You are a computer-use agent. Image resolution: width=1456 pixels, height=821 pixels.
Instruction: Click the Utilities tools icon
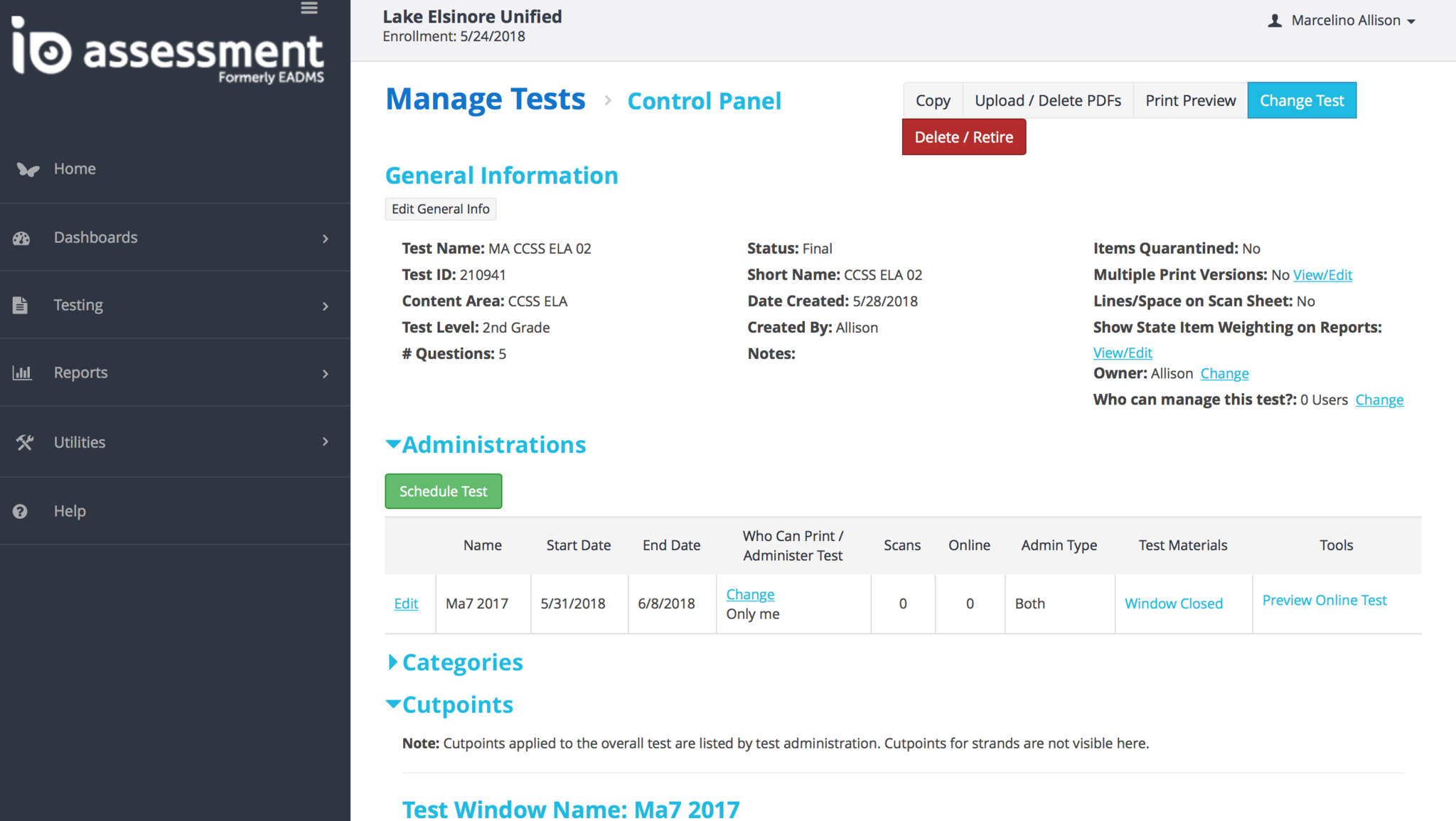coord(24,442)
